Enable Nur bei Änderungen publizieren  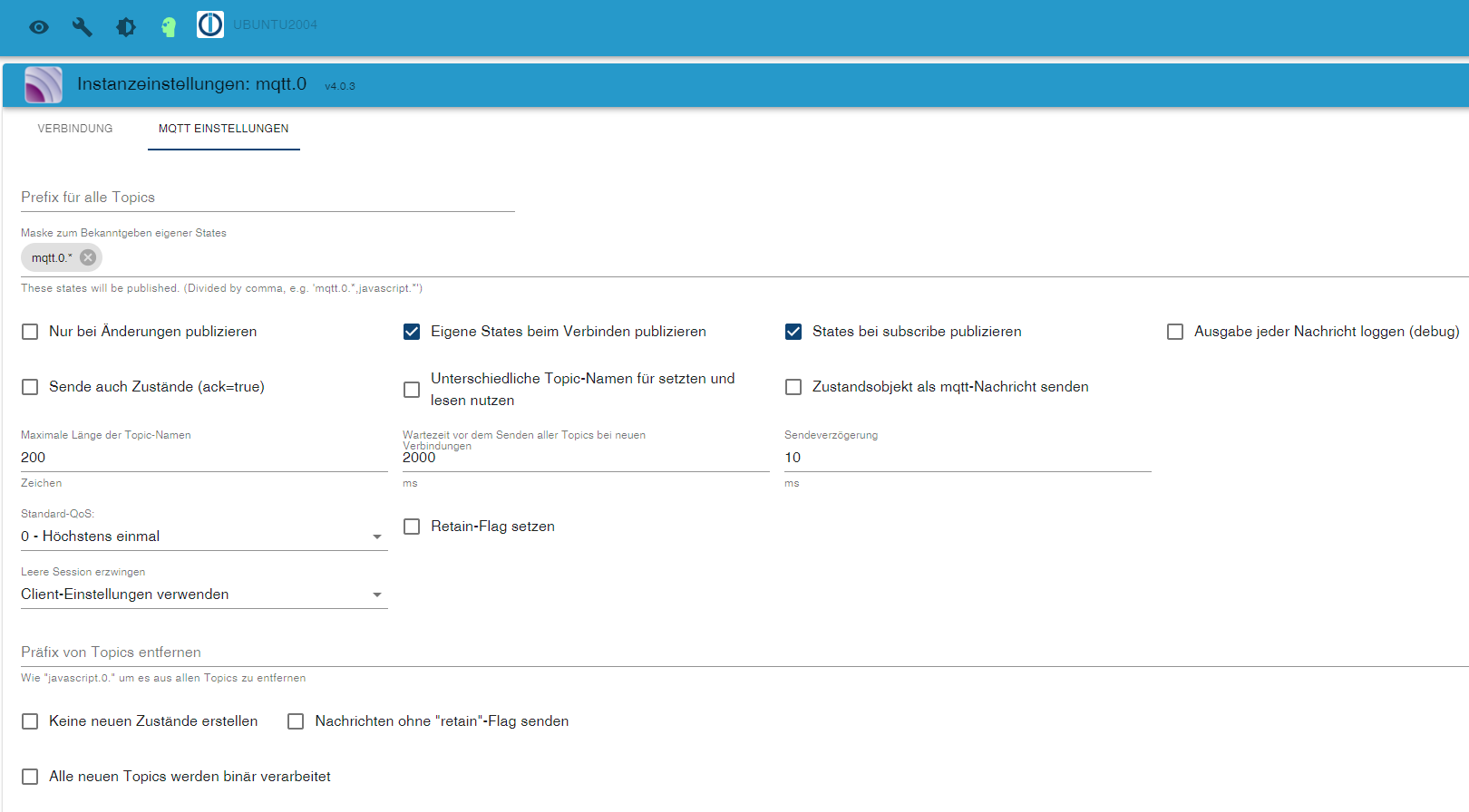point(30,332)
